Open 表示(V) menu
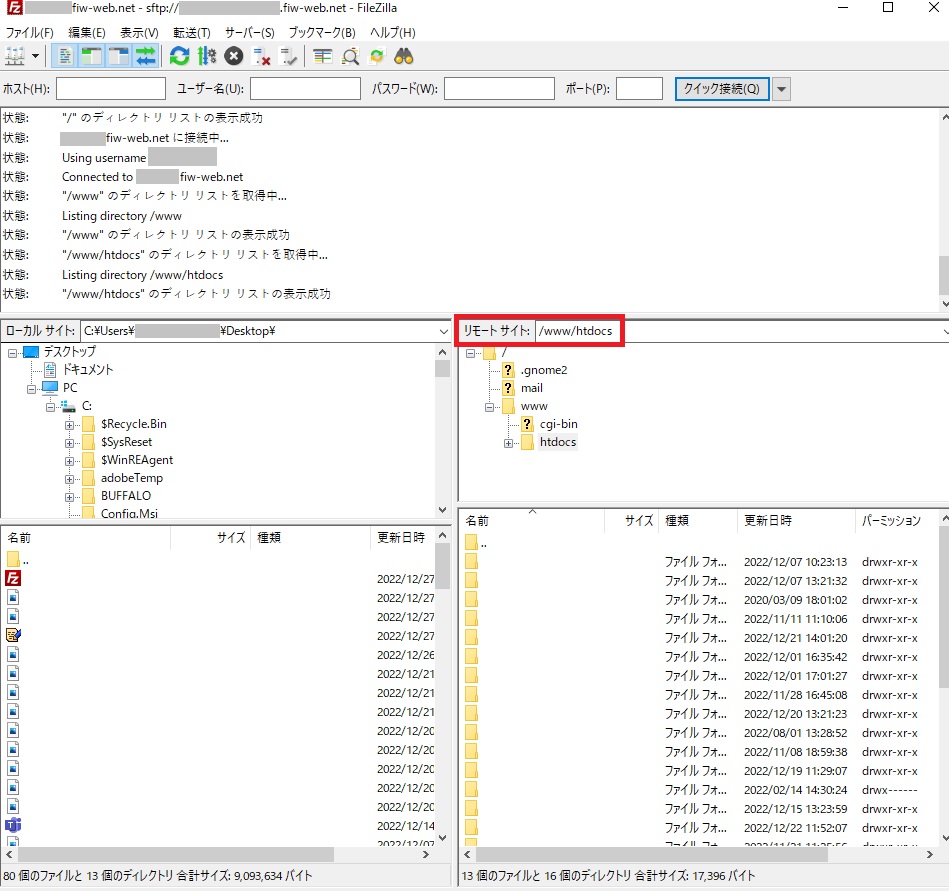The width and height of the screenshot is (949, 891). coord(139,33)
